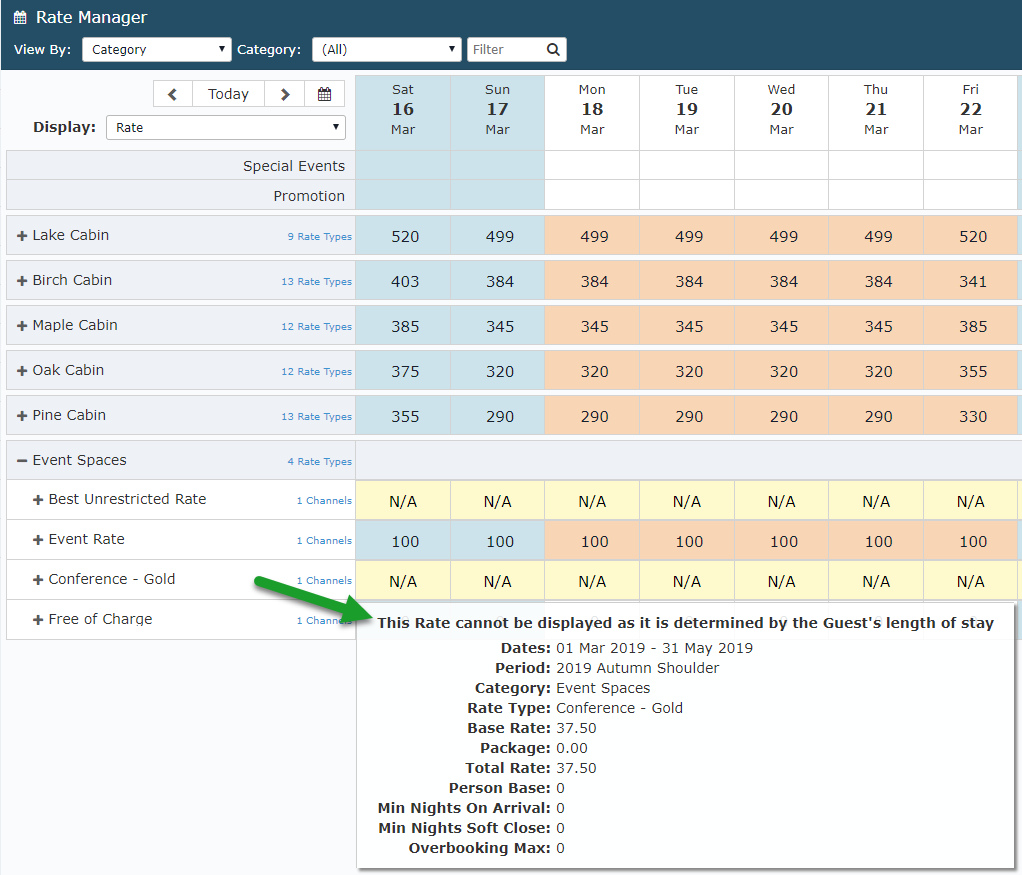
Task: Open Event Rate 1 Channels link
Action: point(324,541)
